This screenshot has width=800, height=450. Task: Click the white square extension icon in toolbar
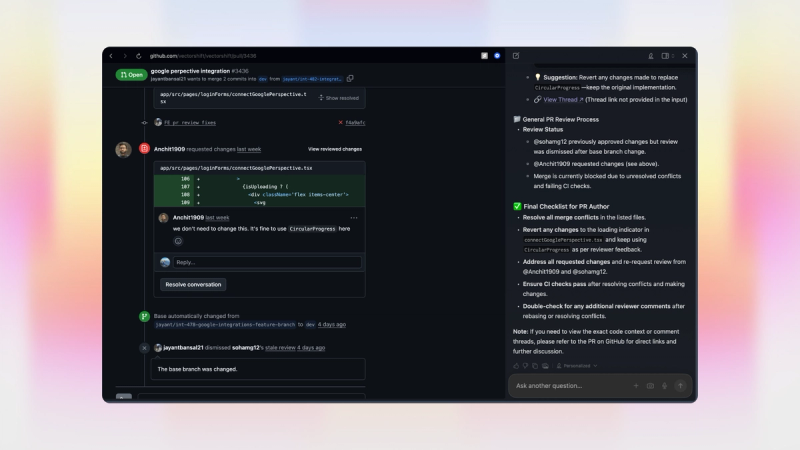tap(484, 56)
